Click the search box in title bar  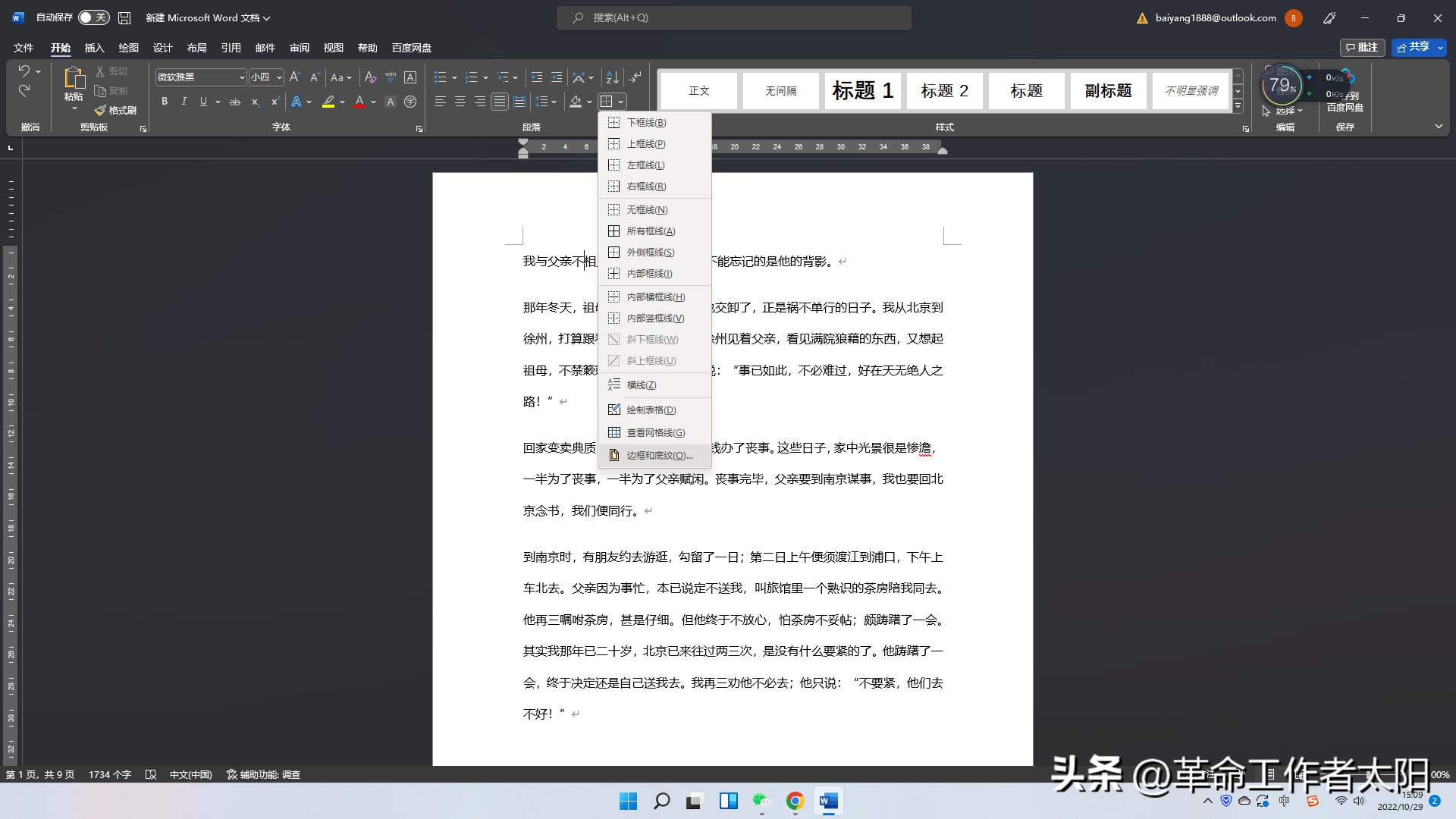pyautogui.click(x=733, y=17)
